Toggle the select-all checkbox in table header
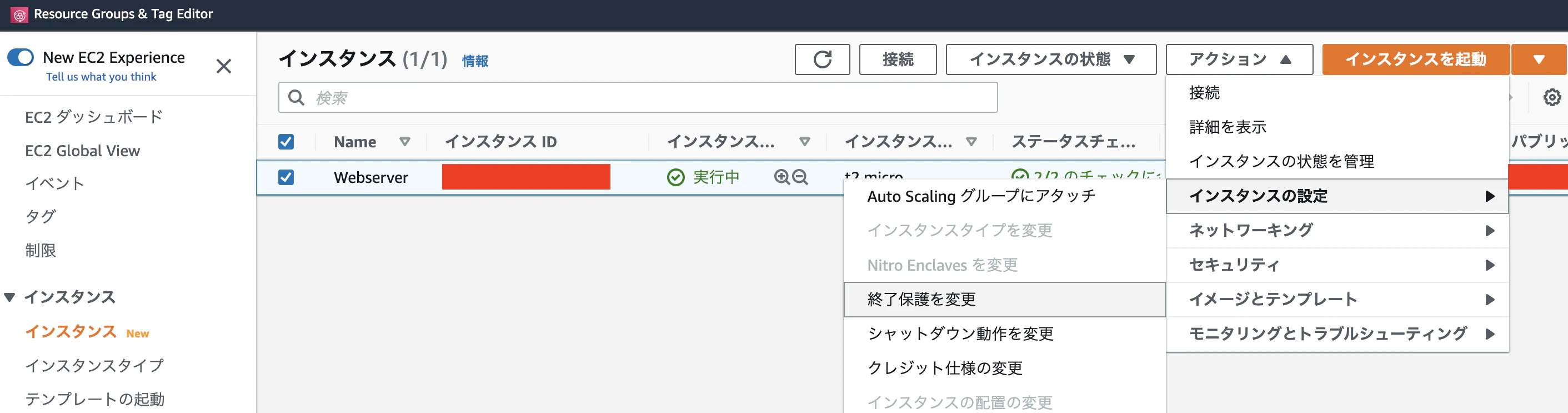This screenshot has width=1568, height=413. 286,142
